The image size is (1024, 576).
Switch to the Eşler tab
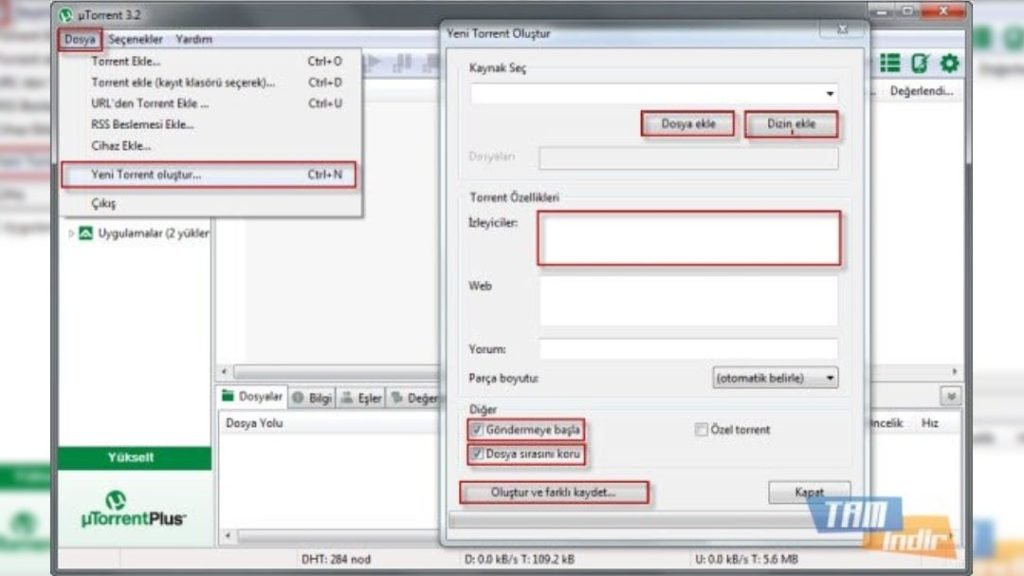point(361,398)
